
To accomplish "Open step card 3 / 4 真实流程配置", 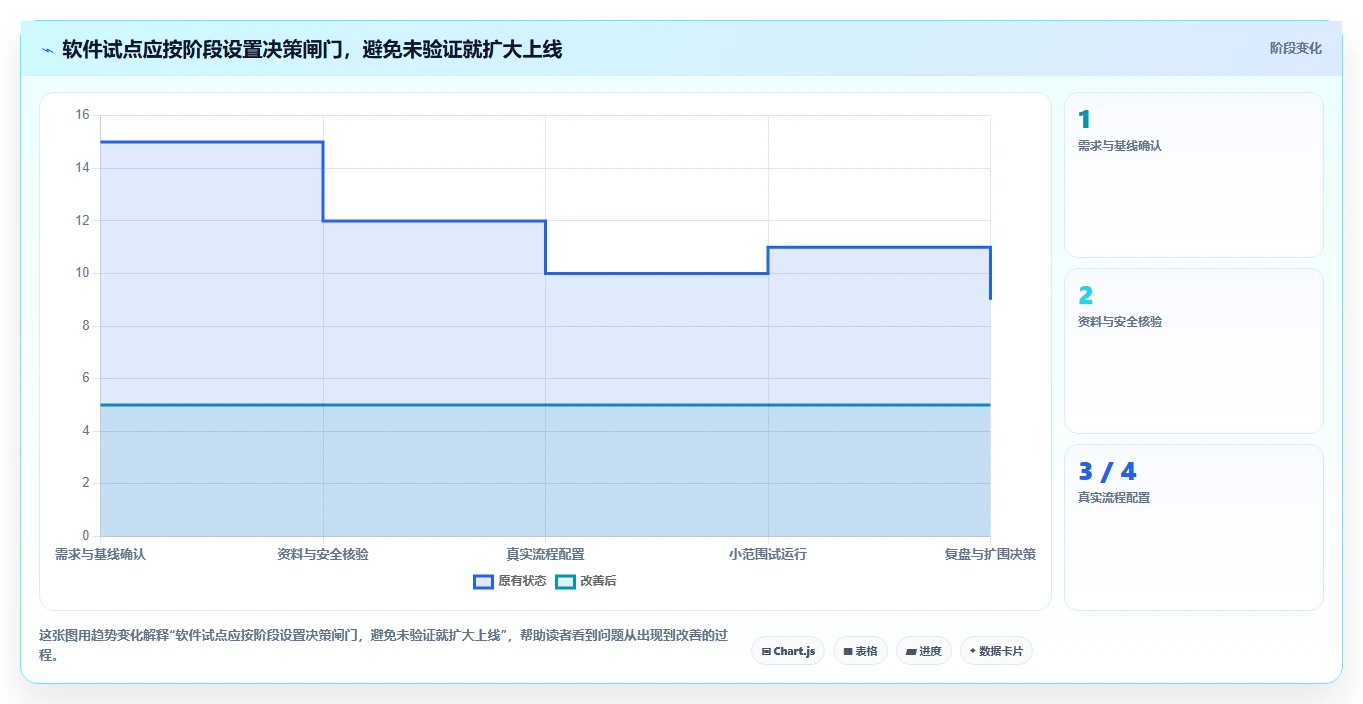I will point(1194,527).
